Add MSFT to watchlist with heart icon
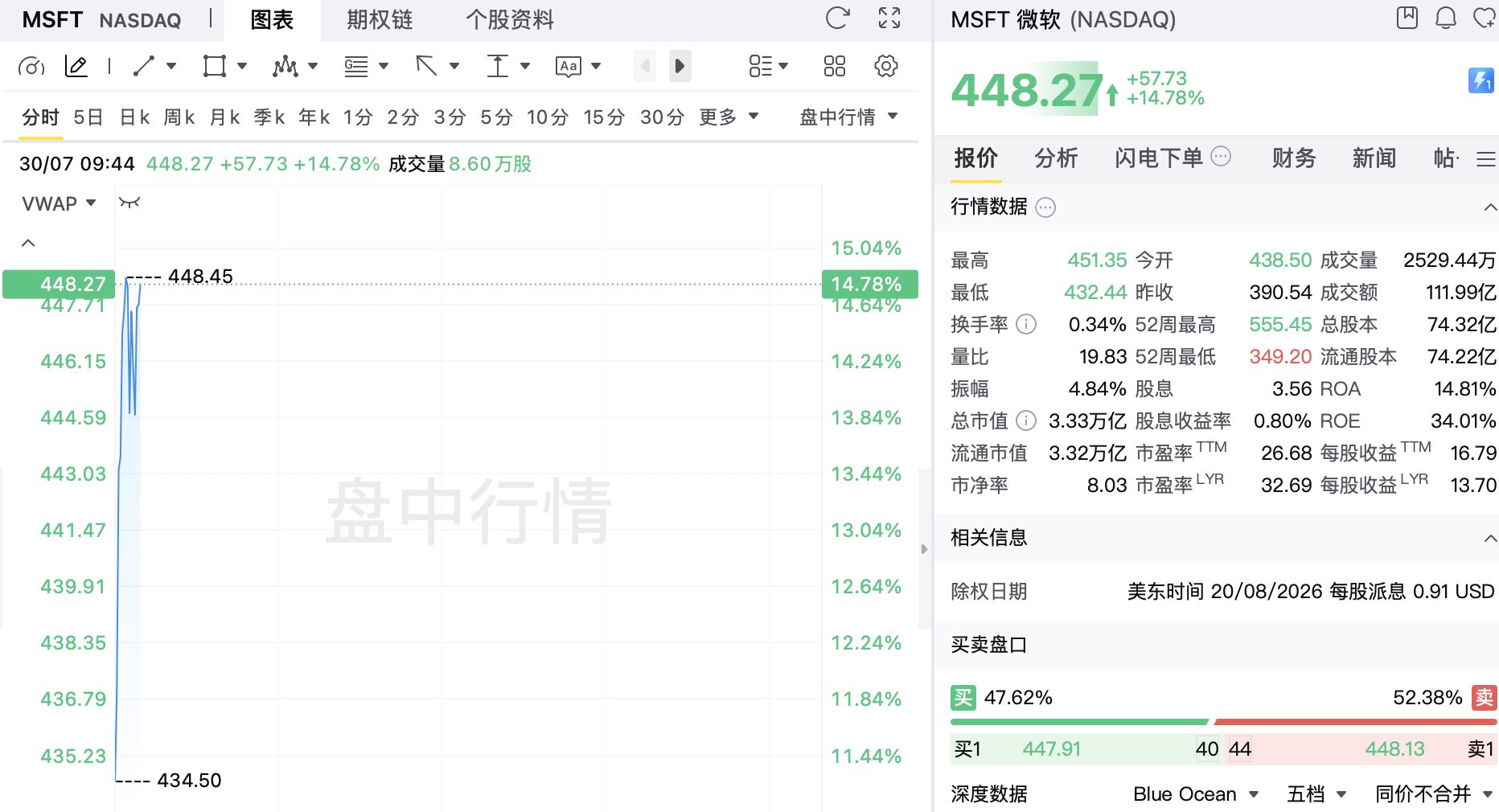Screen dimensions: 1499x812 pyautogui.click(x=1485, y=18)
